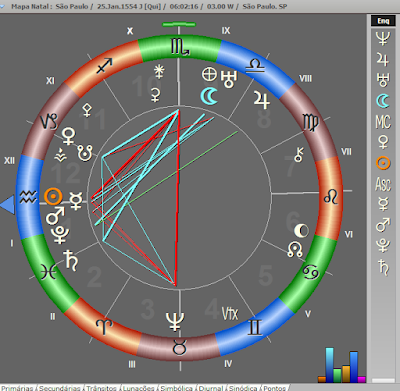
Task: Click Taurus sign on the zodiac ring
Action: pyautogui.click(x=180, y=347)
